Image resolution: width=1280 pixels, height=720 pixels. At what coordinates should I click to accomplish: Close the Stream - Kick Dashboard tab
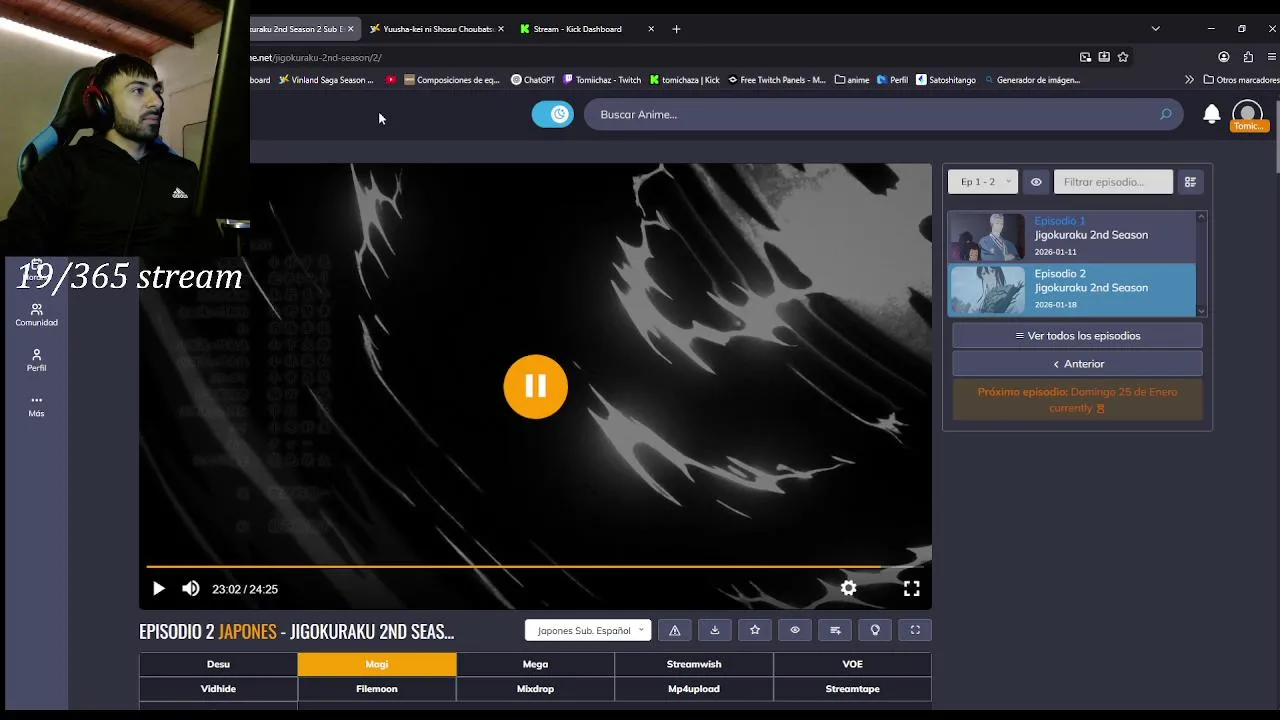(651, 29)
